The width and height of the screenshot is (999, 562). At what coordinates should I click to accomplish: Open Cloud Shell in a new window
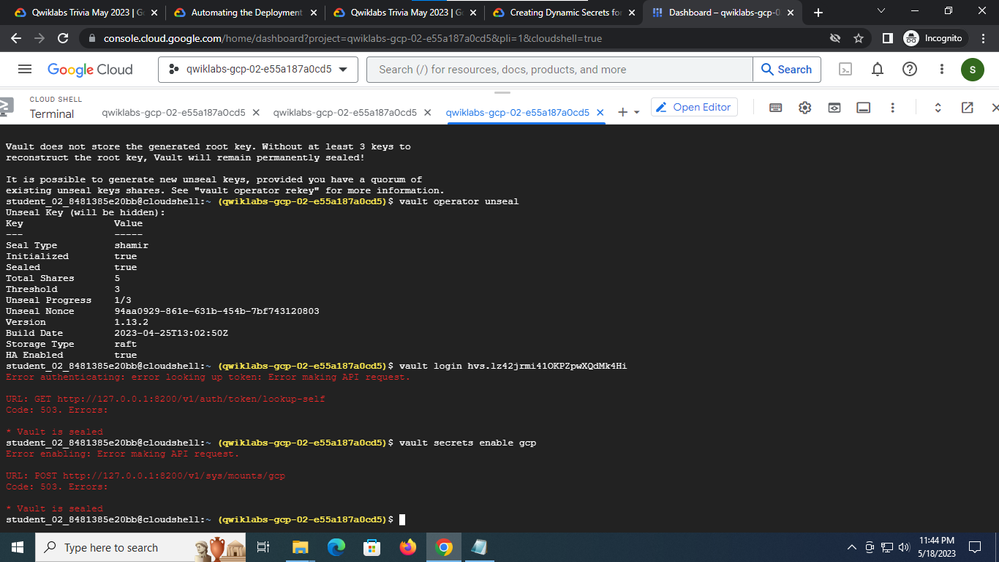(x=967, y=108)
